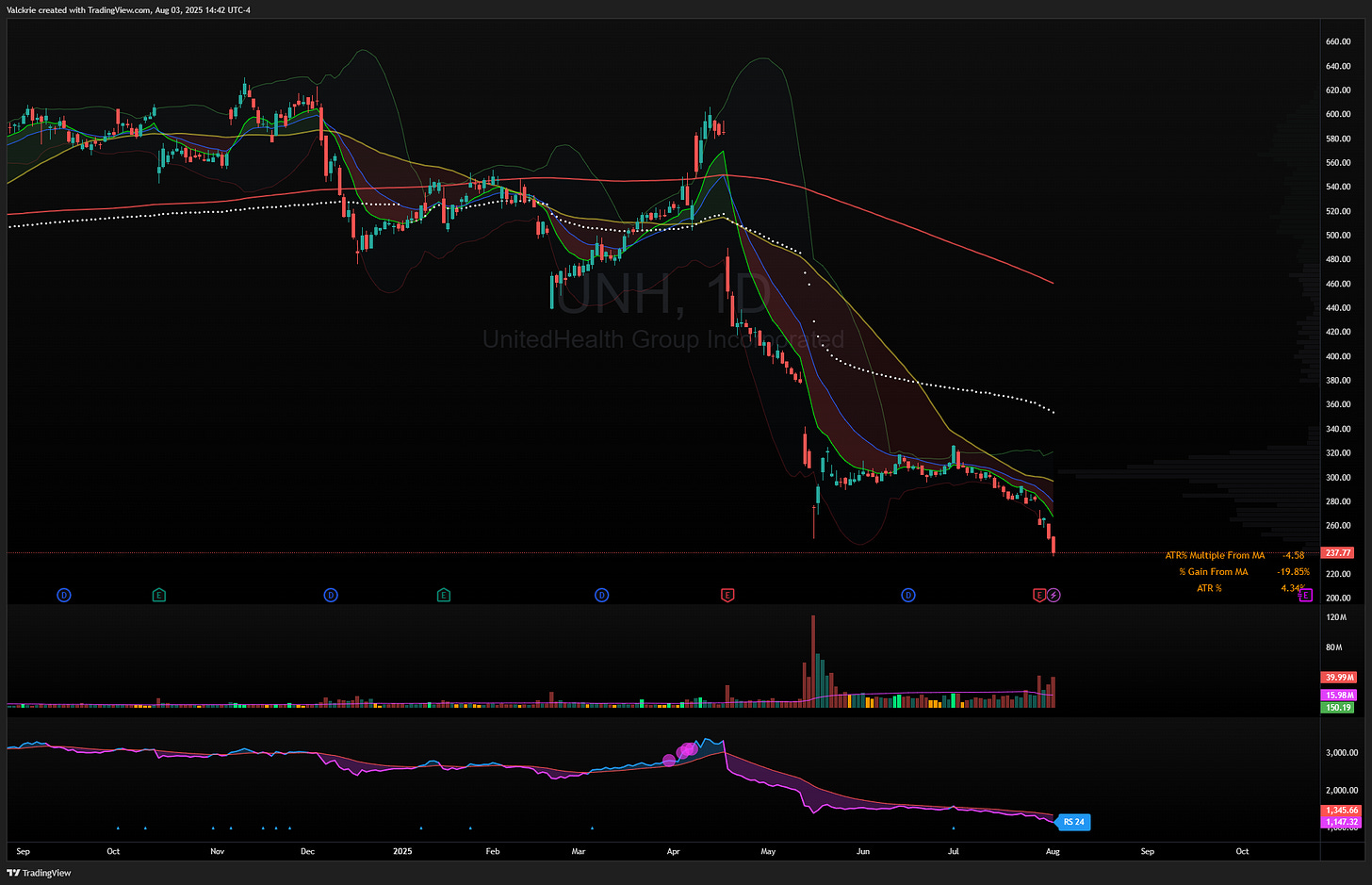Click the 2,000.00 label in RS pane
The width and height of the screenshot is (1372, 885).
pos(1342,791)
